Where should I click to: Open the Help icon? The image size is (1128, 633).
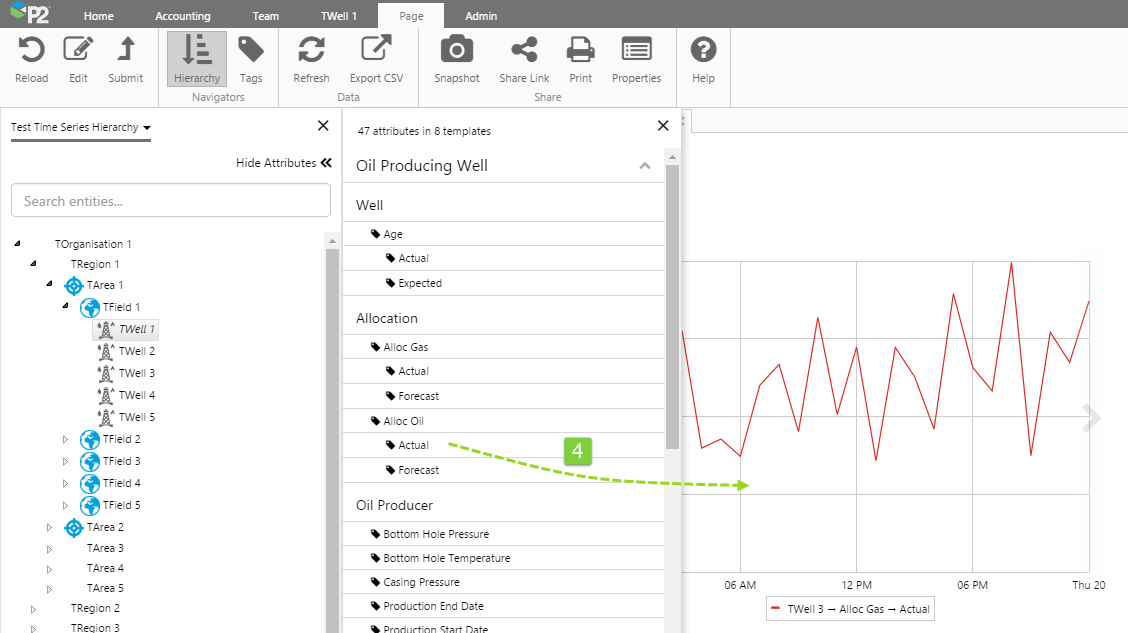tap(703, 51)
